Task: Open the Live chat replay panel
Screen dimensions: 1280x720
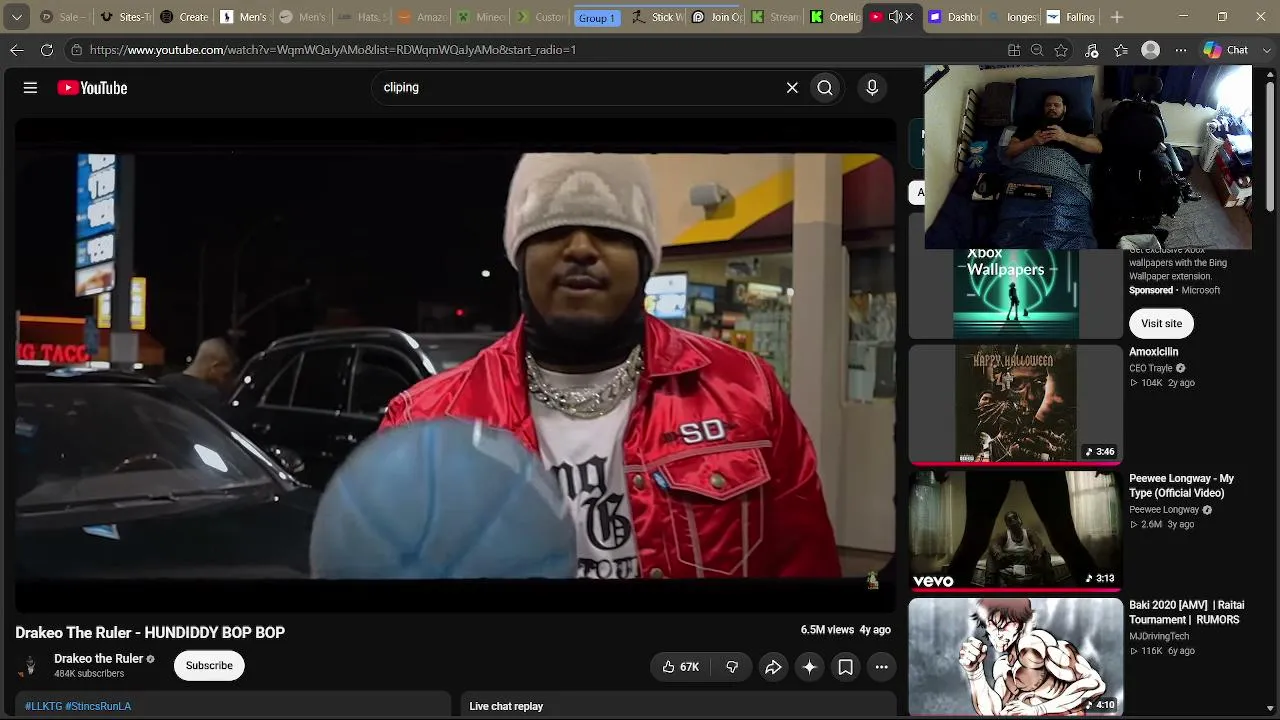Action: (x=678, y=705)
